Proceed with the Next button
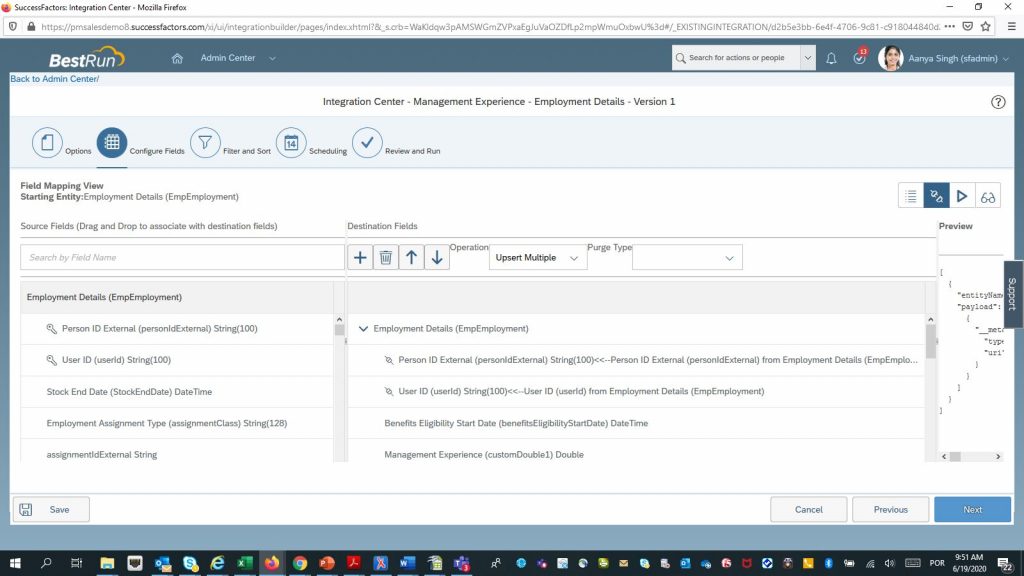1024x576 pixels. pyautogui.click(x=972, y=509)
